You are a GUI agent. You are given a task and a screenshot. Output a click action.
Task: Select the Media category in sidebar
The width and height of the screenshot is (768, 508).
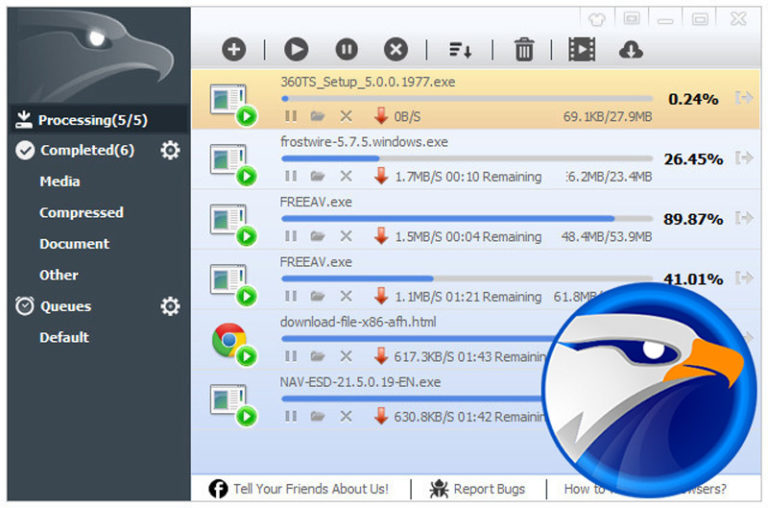pos(60,181)
